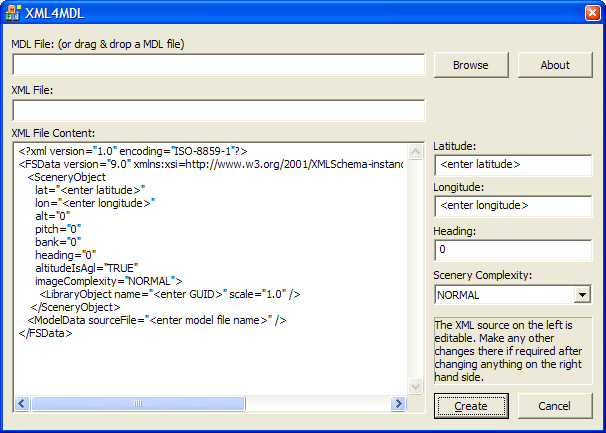Viewport: 606px width, 433px height.
Task: Click the '<ModelData sourceFile=' line
Action: tap(157, 320)
